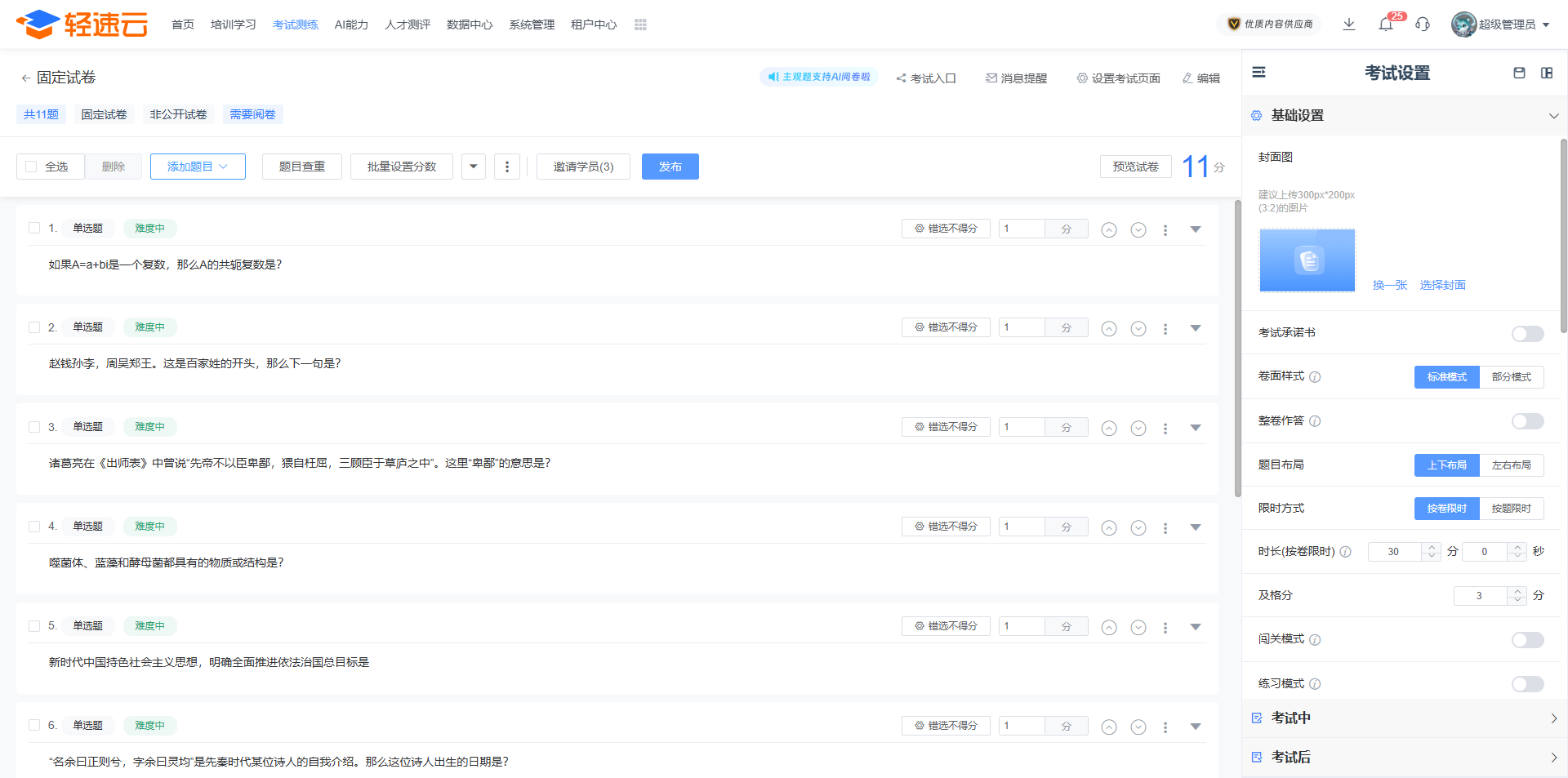This screenshot has width=1568, height=778.
Task: Open the apps grid icon in navbar
Action: [x=640, y=24]
